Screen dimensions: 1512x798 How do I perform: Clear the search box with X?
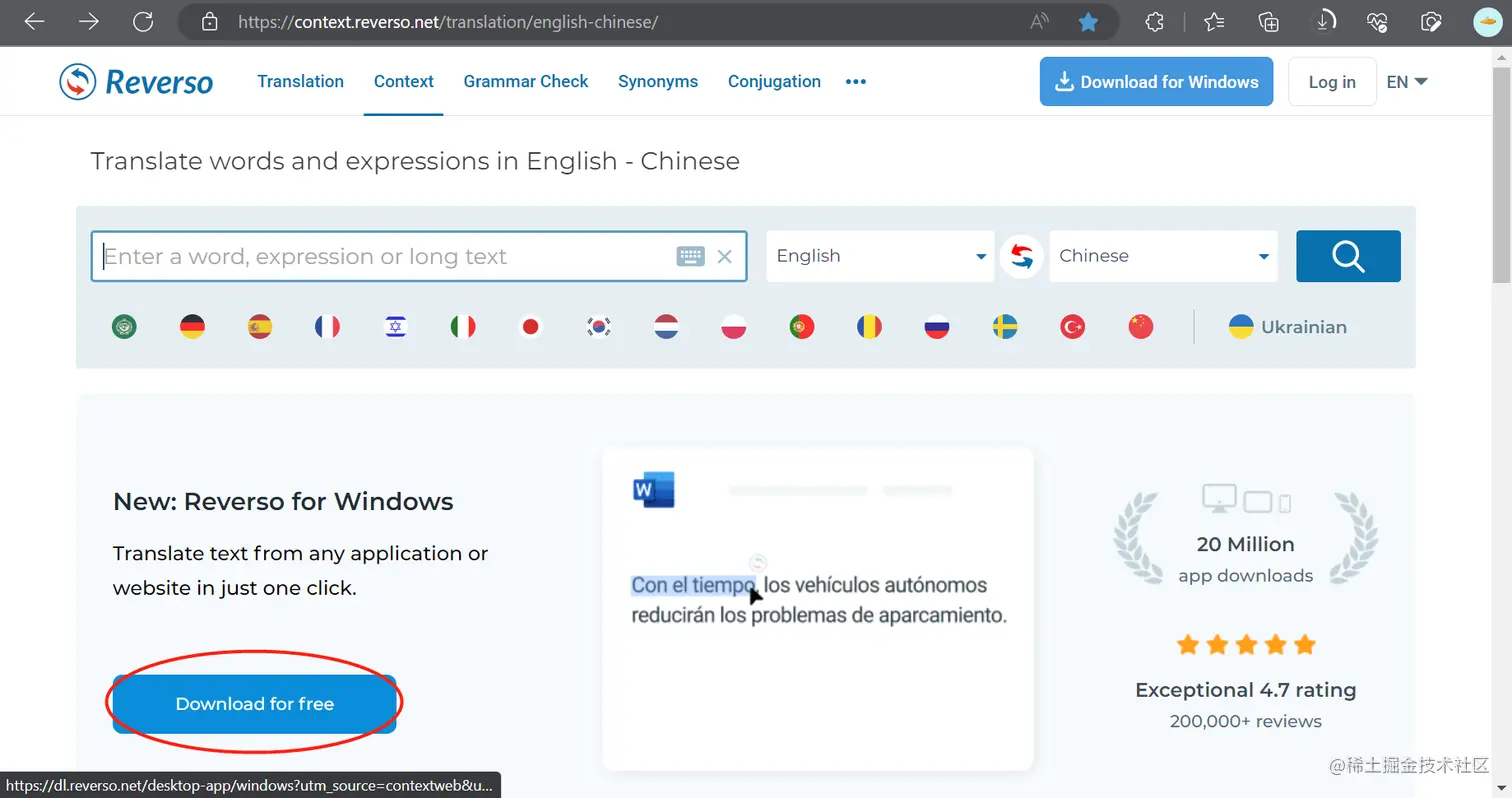coord(725,257)
